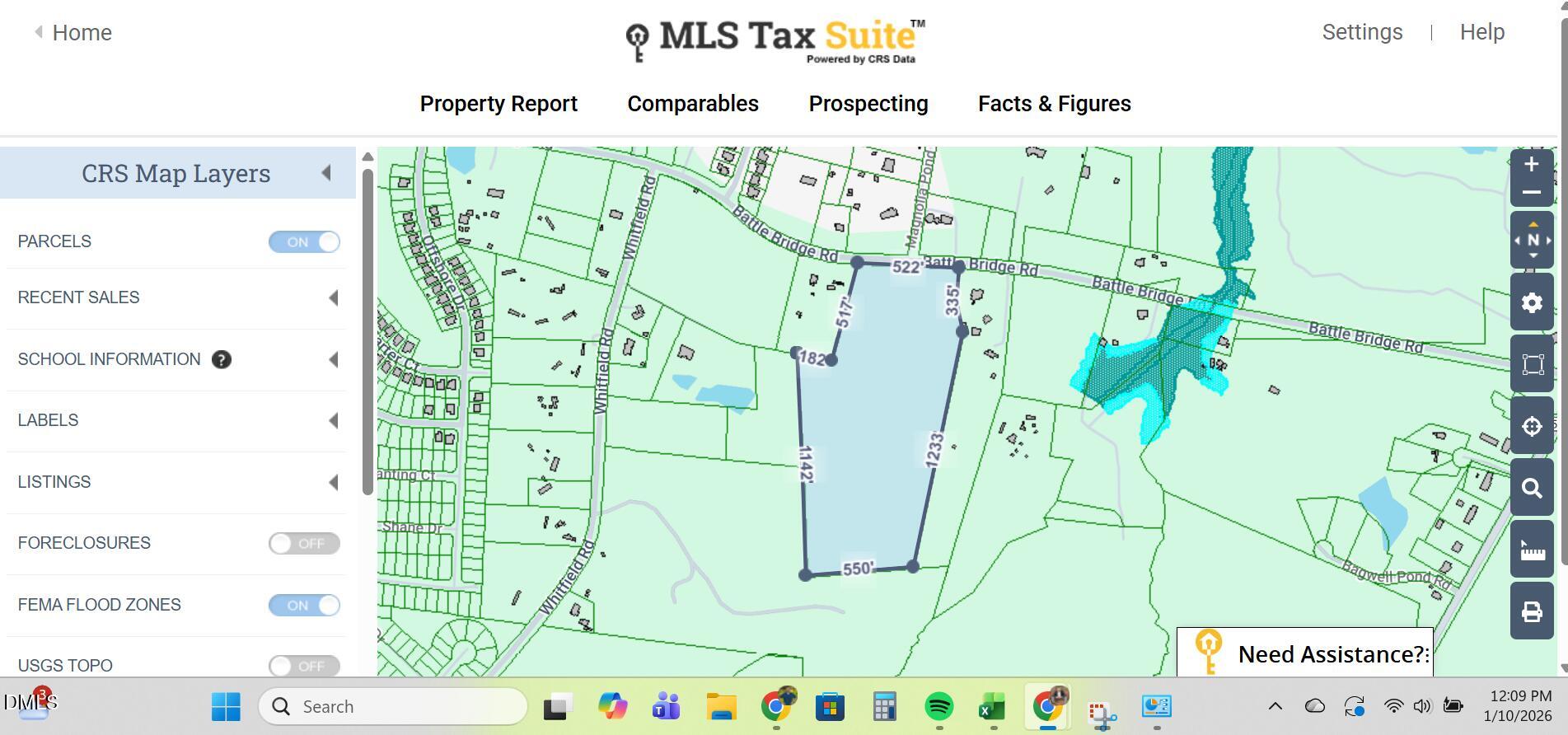This screenshot has height=735, width=1568.
Task: Collapse the CRS Map Layers panel
Action: pyautogui.click(x=326, y=173)
